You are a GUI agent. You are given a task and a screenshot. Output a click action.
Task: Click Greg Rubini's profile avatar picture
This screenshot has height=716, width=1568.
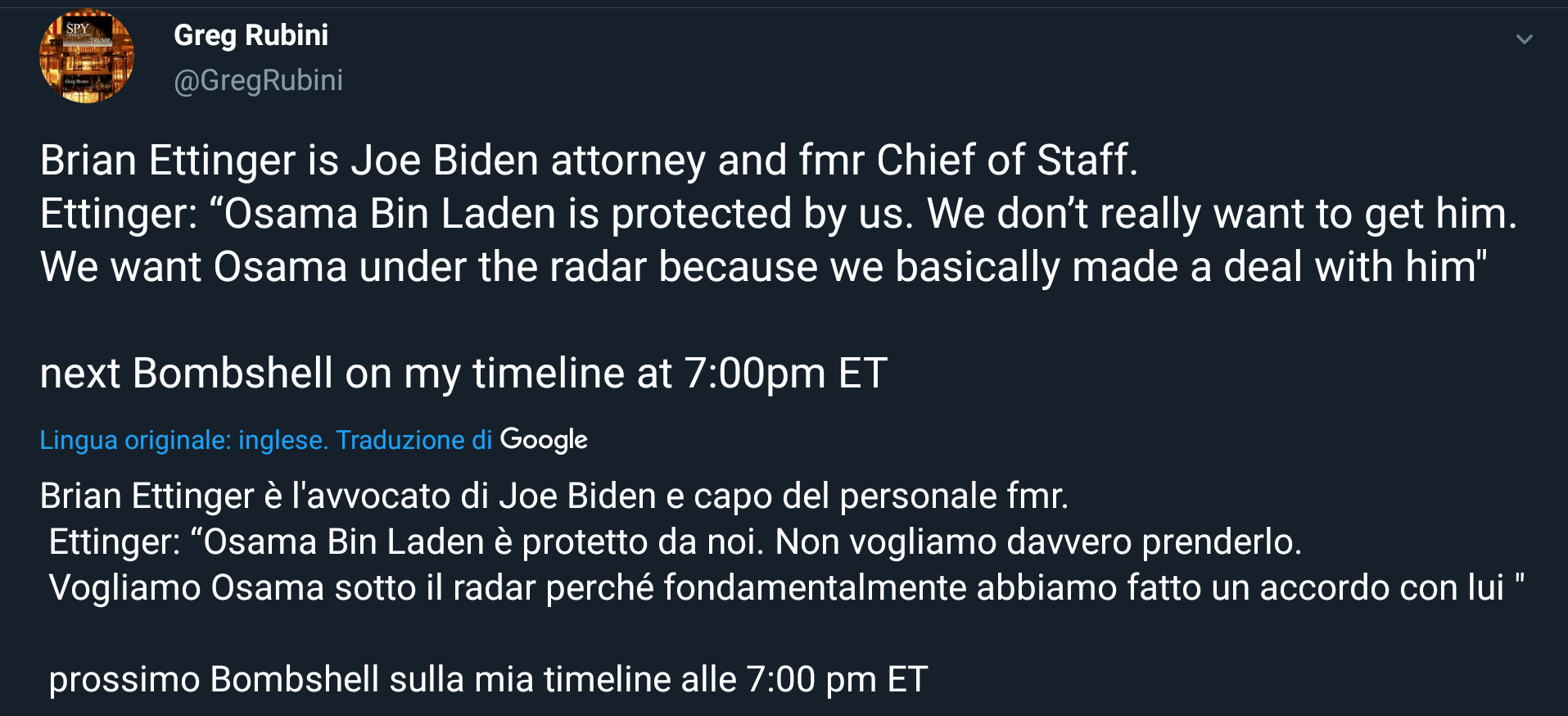(x=87, y=57)
